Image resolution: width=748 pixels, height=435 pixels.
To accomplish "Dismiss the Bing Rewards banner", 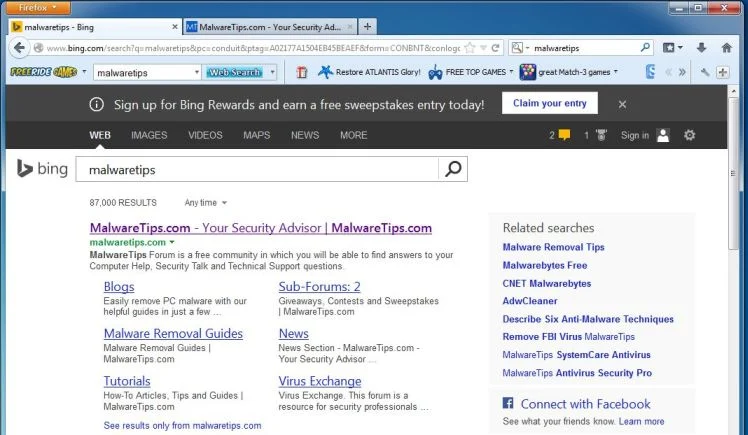I will tap(622, 104).
